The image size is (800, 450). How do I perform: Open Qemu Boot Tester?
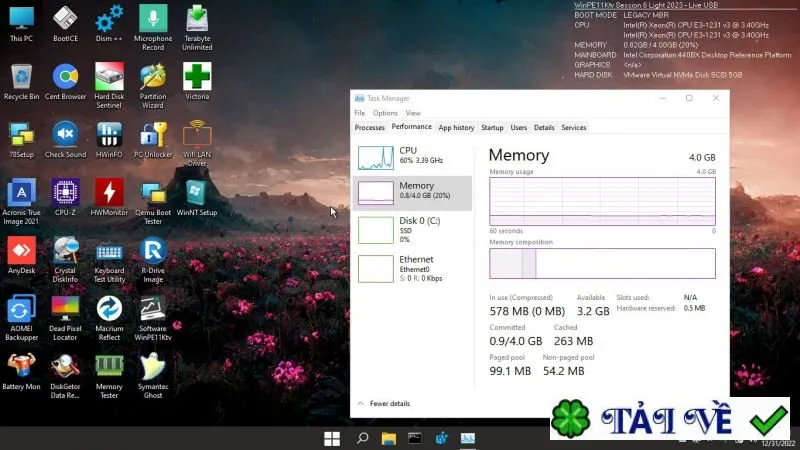[153, 202]
